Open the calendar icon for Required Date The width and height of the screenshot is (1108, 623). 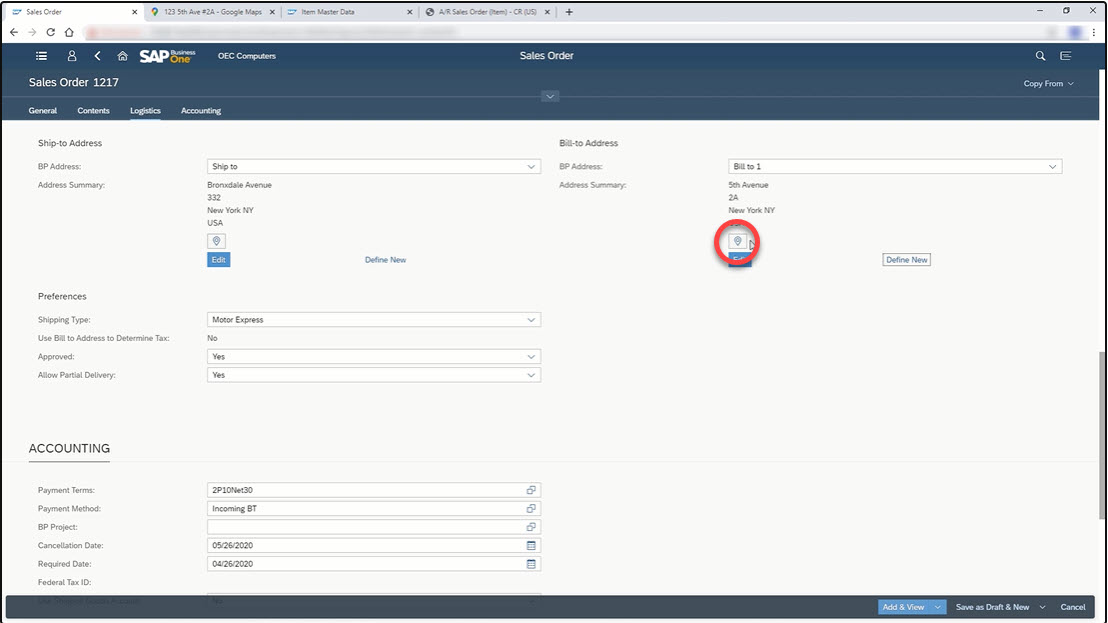pos(531,564)
